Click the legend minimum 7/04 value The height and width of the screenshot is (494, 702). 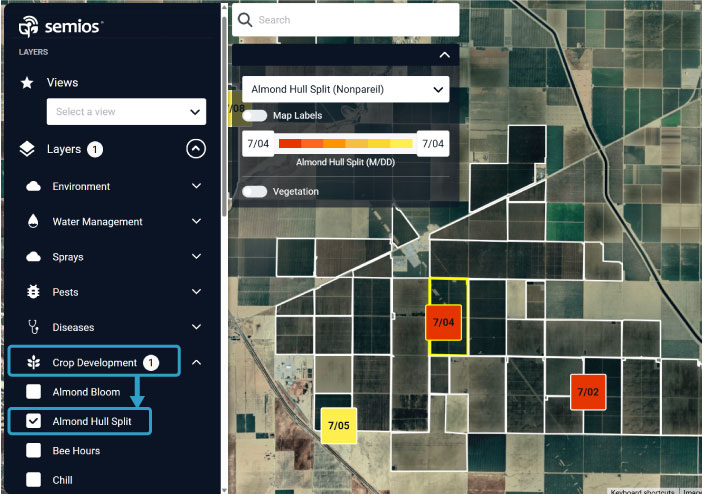point(258,144)
